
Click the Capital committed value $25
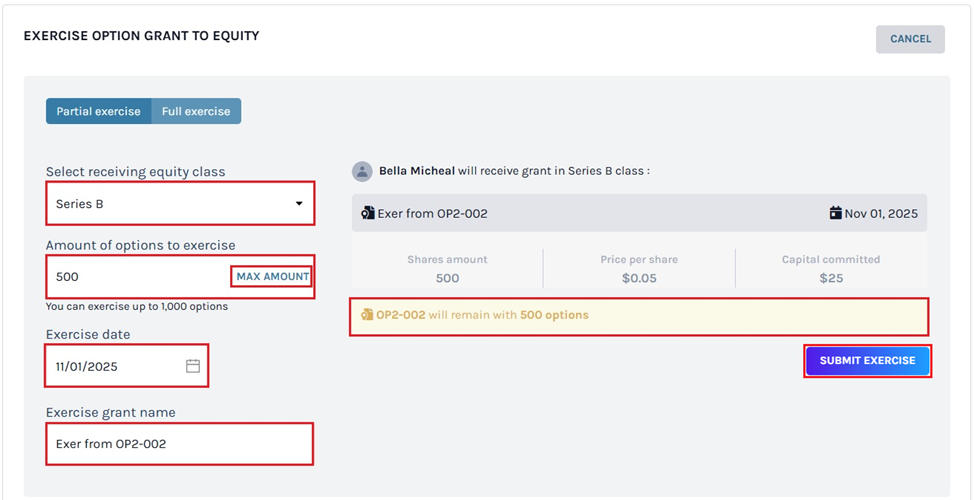click(x=831, y=278)
